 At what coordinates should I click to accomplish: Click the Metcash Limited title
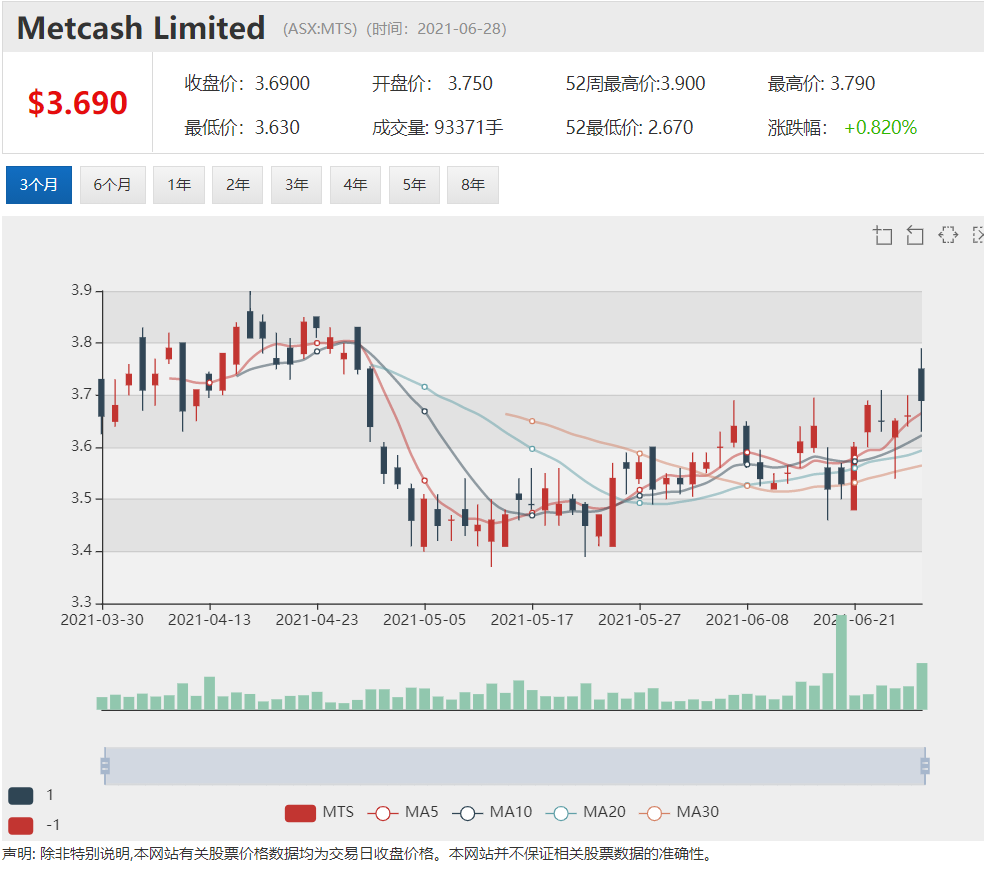point(141,28)
